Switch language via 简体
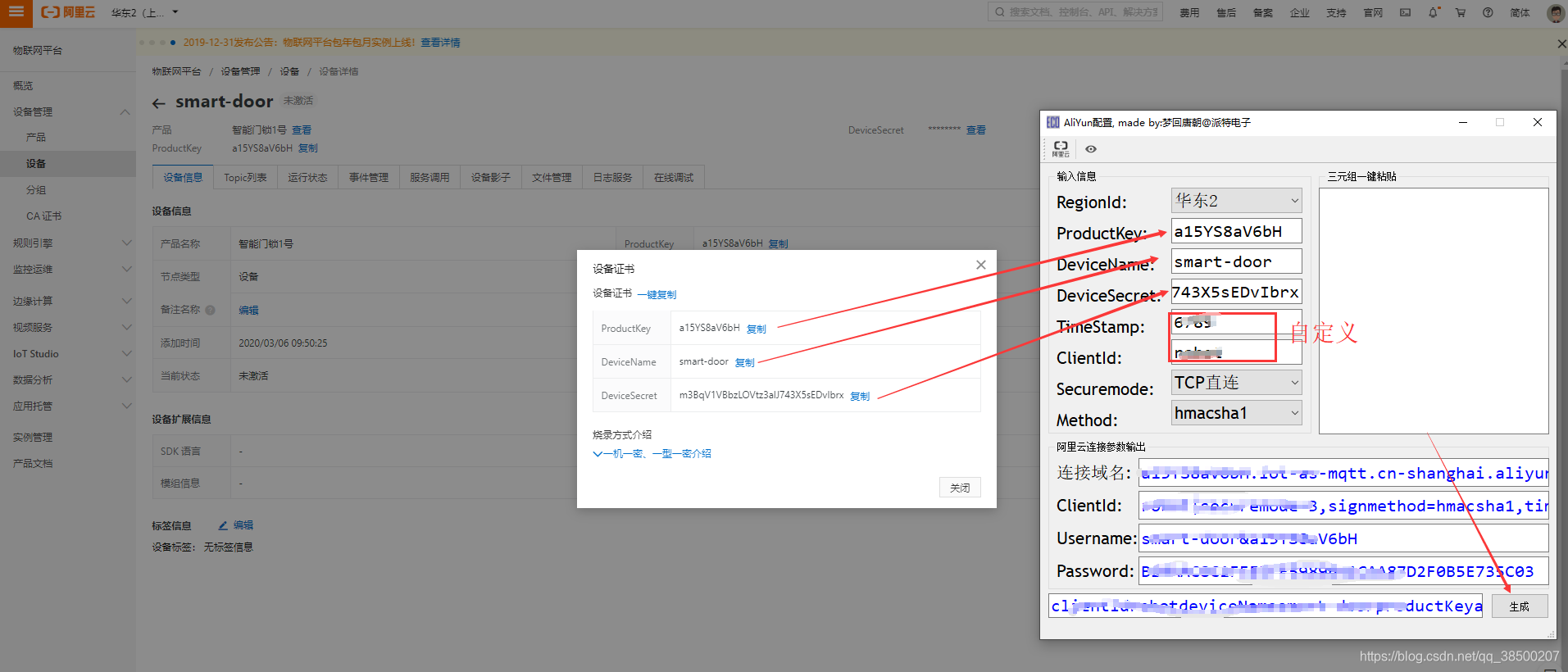The width and height of the screenshot is (1568, 672). point(1520,12)
